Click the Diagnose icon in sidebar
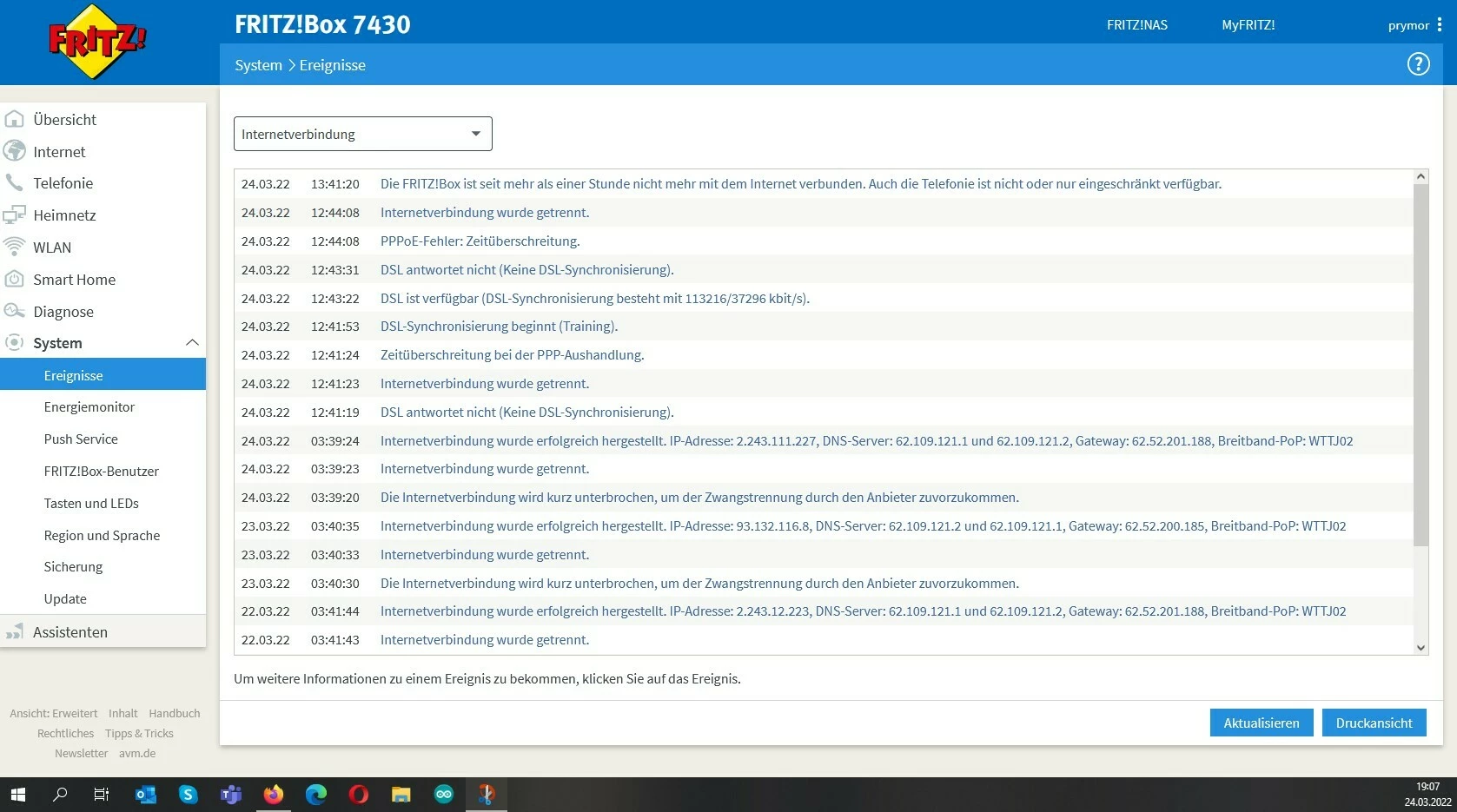 click(x=15, y=311)
